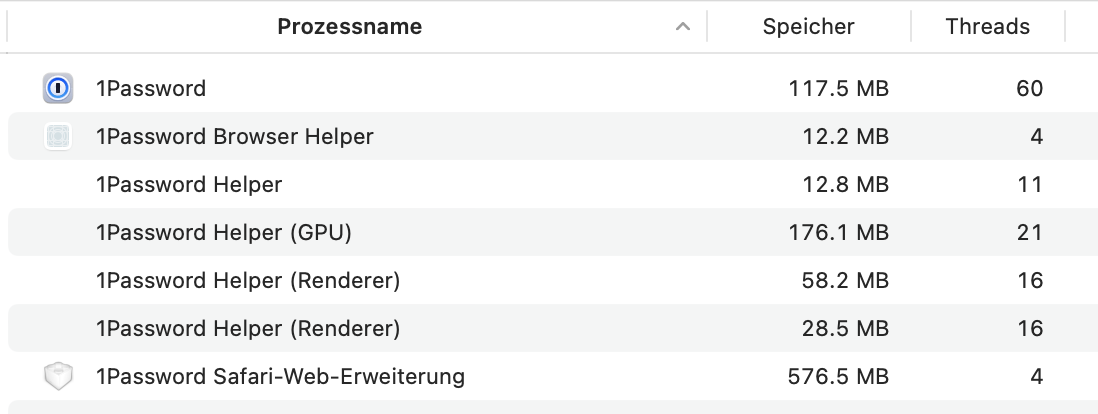
Task: Click the thread count of 21
Action: [x=1029, y=233]
